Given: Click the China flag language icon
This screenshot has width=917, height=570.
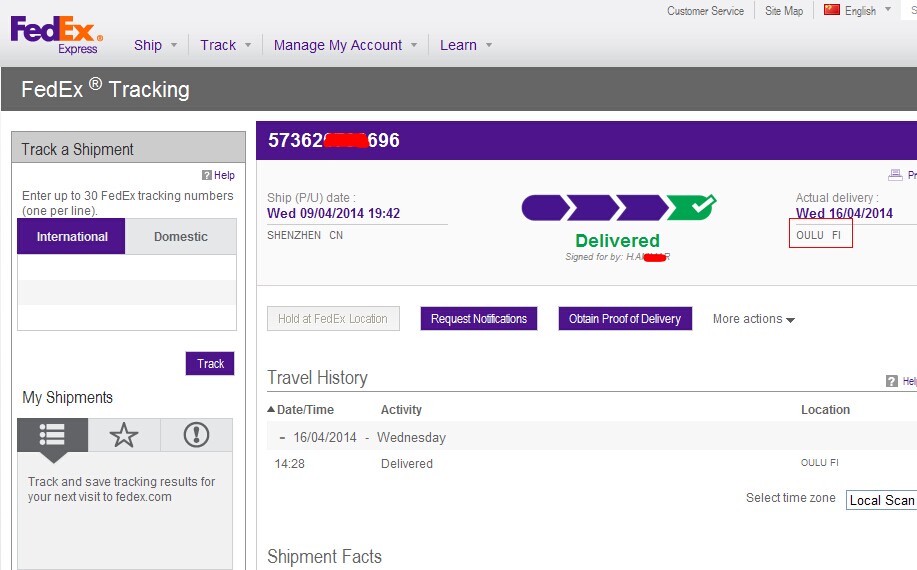Looking at the screenshot, I should tap(832, 10).
